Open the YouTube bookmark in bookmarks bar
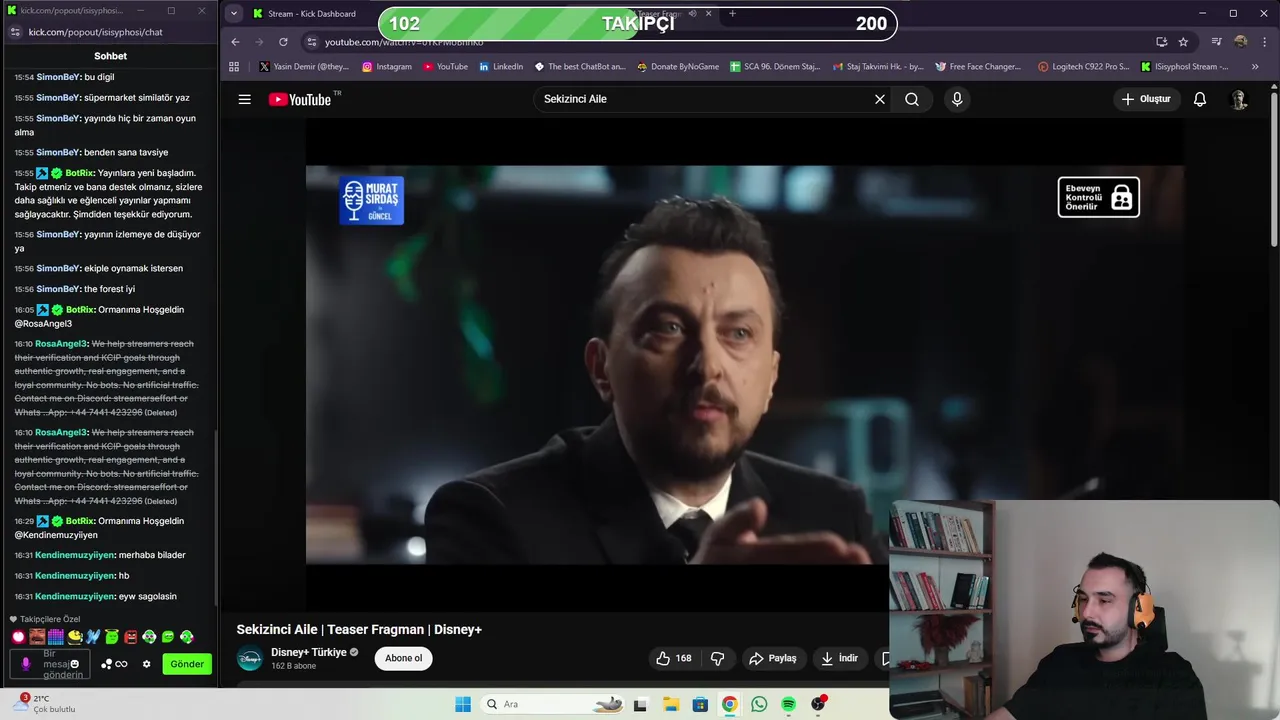 (445, 67)
